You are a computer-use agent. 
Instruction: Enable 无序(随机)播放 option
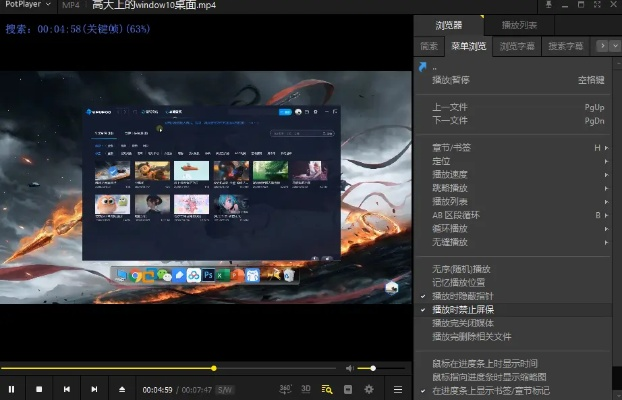pyautogui.click(x=513, y=269)
